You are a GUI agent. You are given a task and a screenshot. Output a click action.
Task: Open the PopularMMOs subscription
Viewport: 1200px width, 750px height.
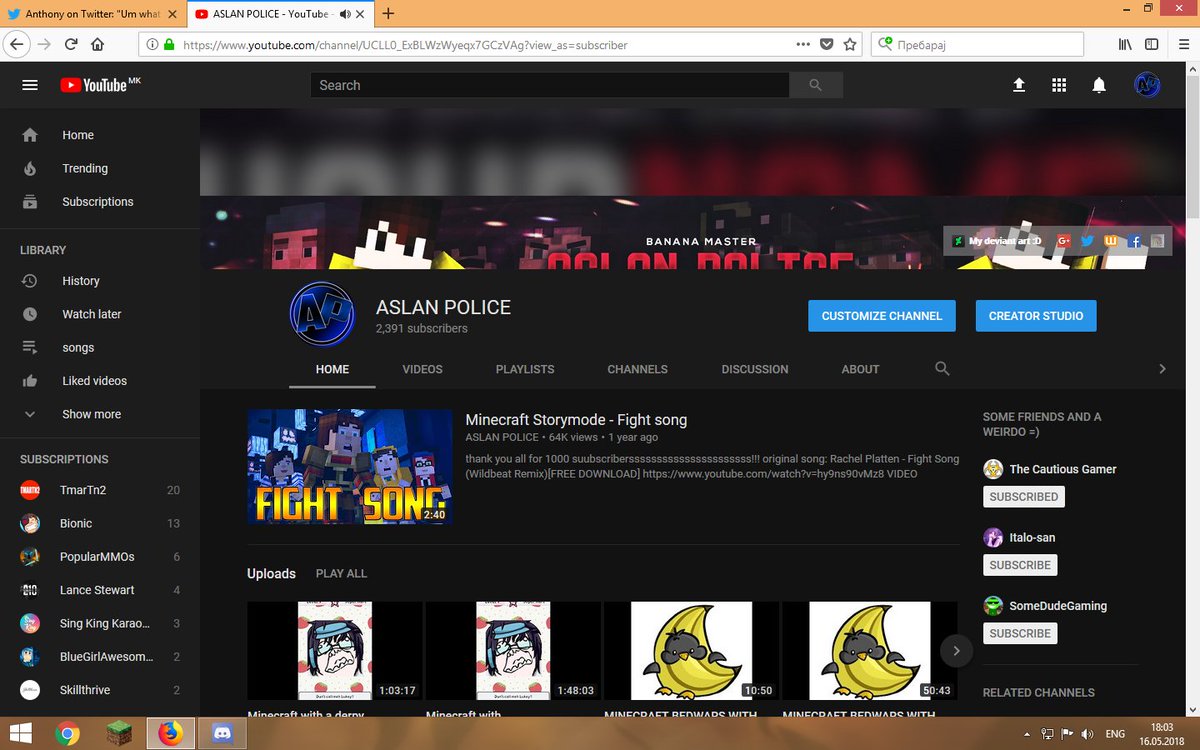100,556
